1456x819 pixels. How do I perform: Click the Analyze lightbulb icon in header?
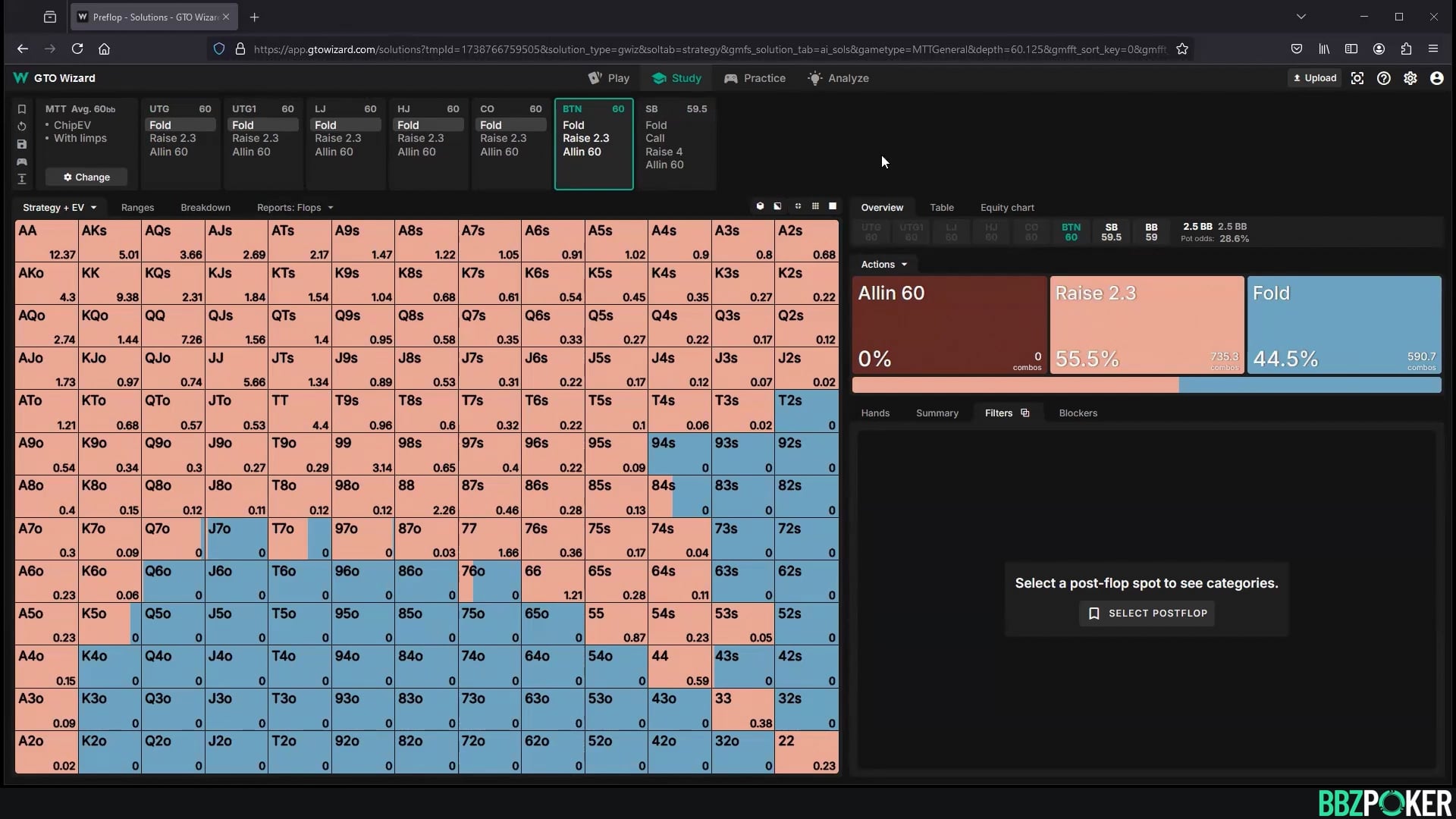point(814,78)
